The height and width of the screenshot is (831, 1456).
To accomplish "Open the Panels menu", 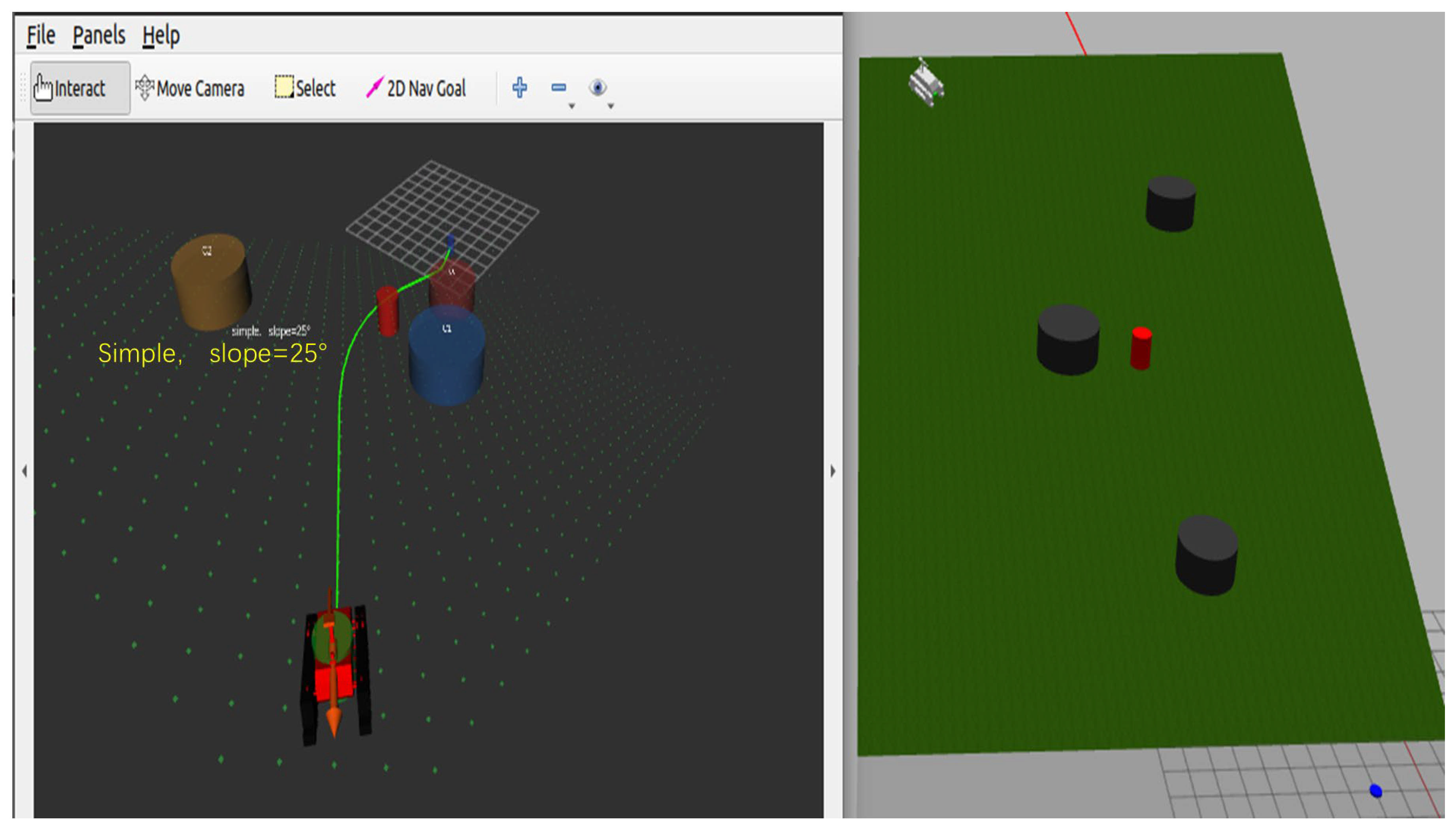I will [x=98, y=36].
